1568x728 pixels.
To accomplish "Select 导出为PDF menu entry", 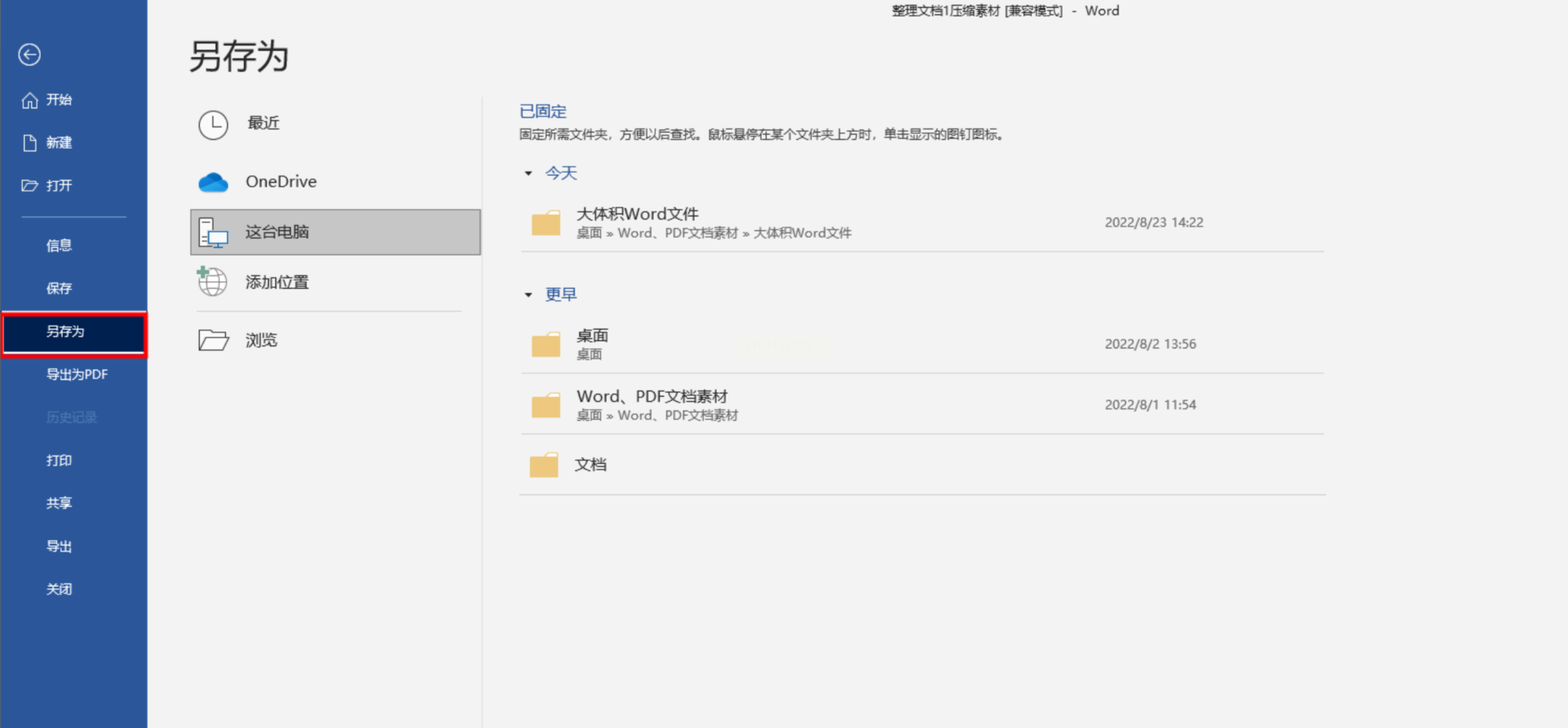I will [x=76, y=374].
